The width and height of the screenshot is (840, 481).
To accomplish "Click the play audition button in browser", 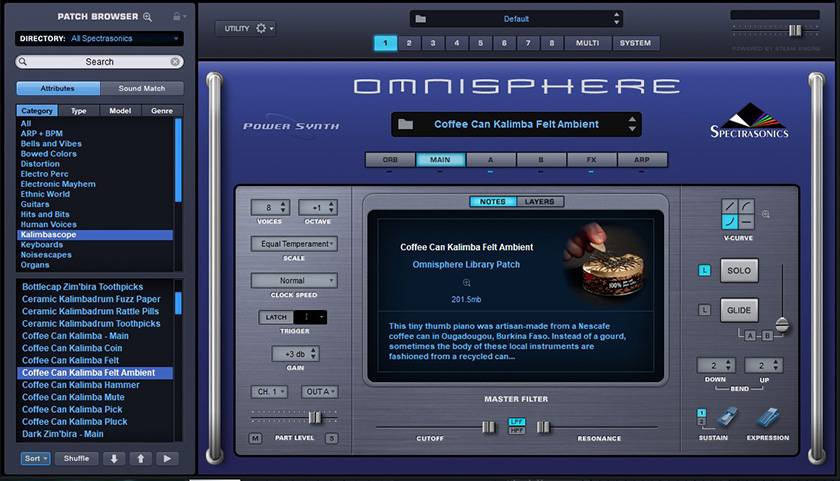I will [x=167, y=459].
